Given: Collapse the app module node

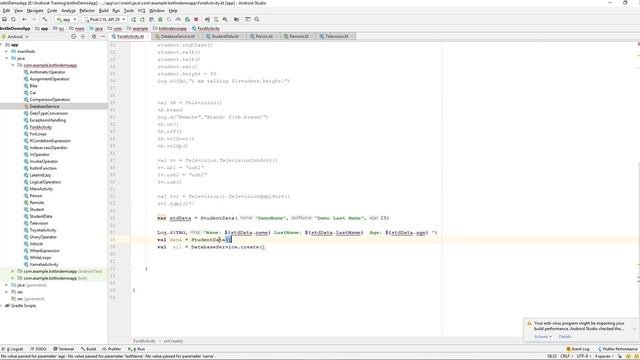Looking at the screenshot, I should tap(2, 44).
